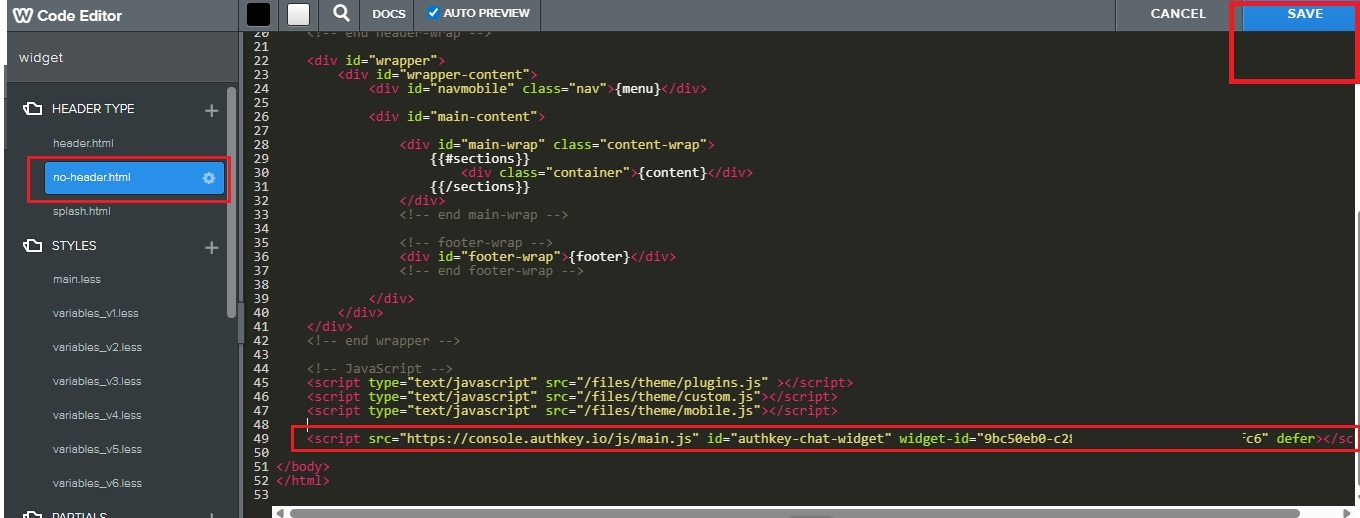Select the white editor theme swatch
Image resolution: width=1360 pixels, height=518 pixels.
coord(298,14)
